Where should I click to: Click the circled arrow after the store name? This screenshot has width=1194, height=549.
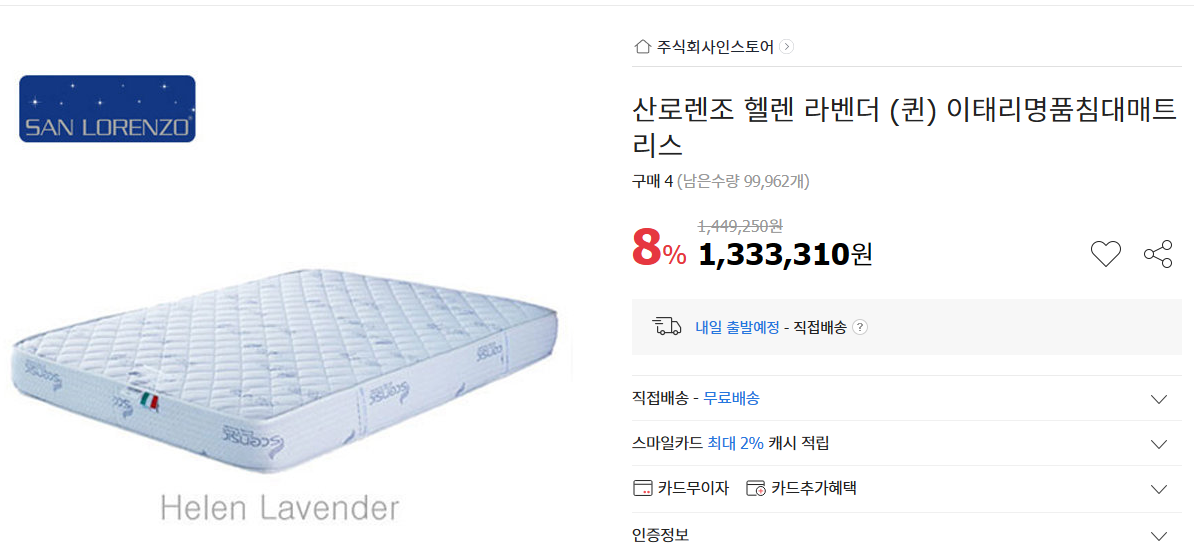pos(787,46)
